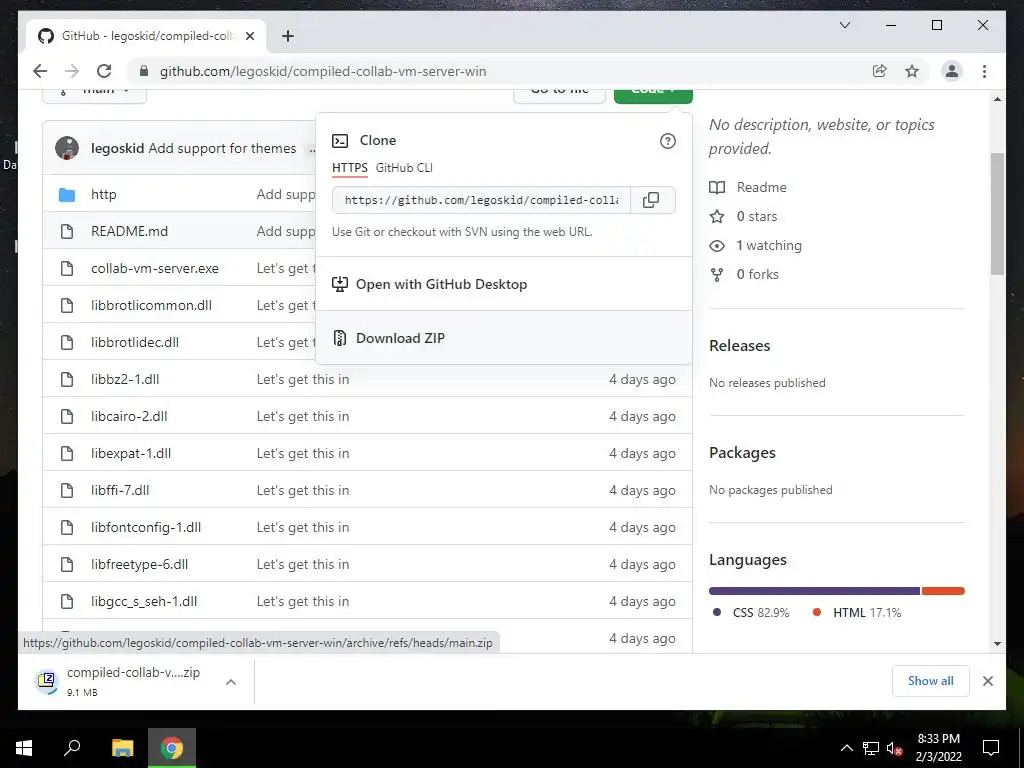The image size is (1024, 768).
Task: Reload the page with the refresh icon
Action: pos(104,71)
